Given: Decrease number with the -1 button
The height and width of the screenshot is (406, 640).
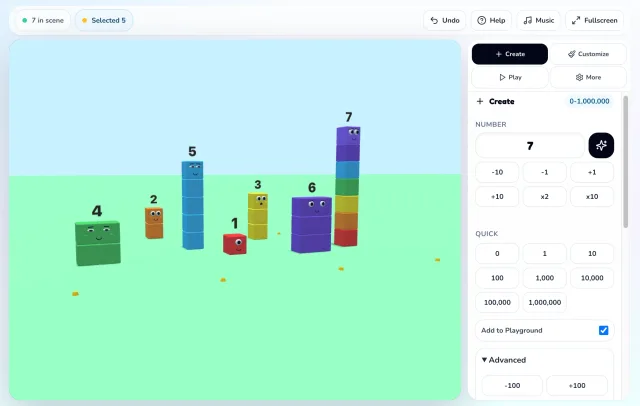Looking at the screenshot, I should [x=544, y=172].
